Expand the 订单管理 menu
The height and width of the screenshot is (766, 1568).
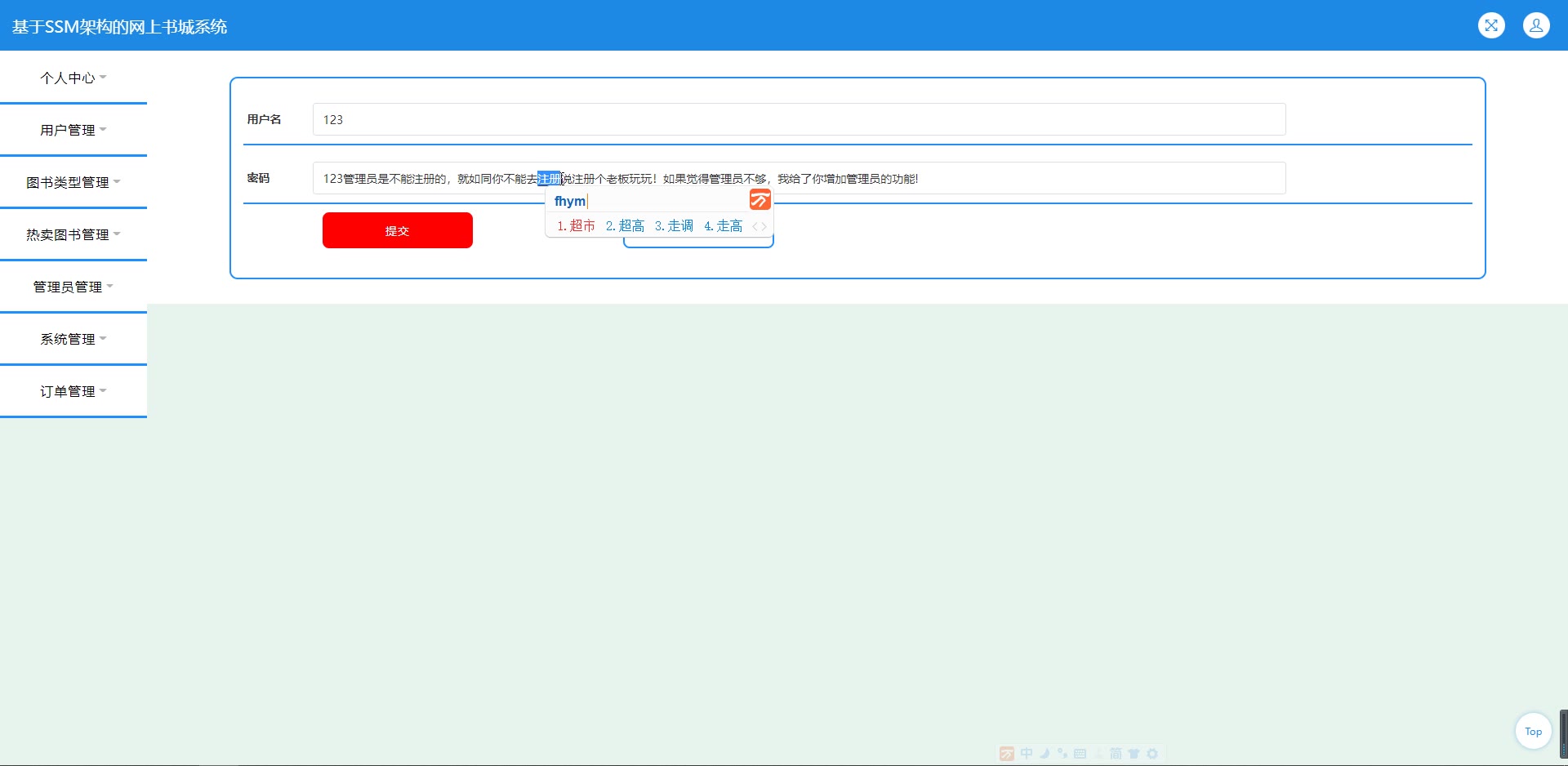tap(73, 391)
